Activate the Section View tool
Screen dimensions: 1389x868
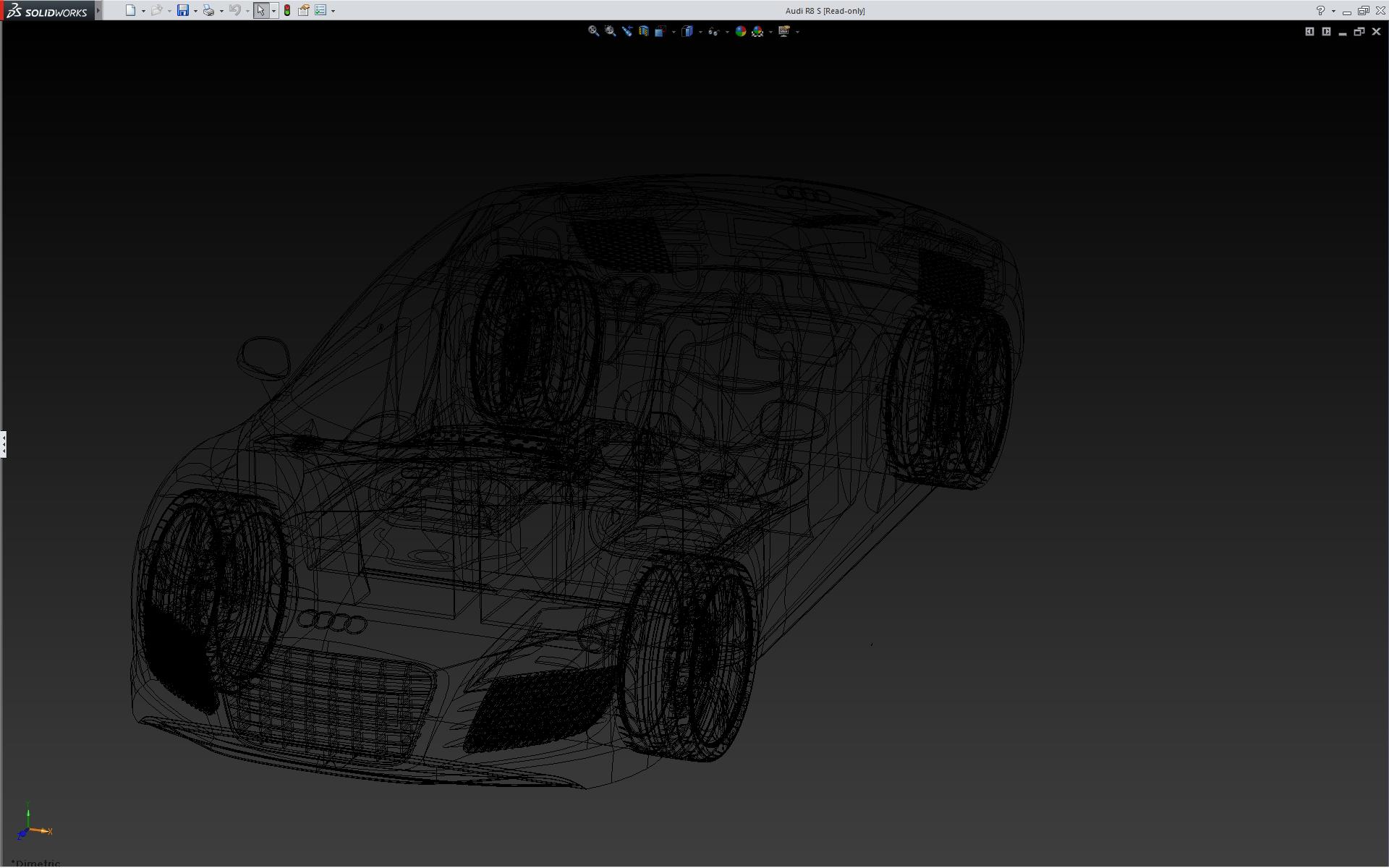click(643, 31)
